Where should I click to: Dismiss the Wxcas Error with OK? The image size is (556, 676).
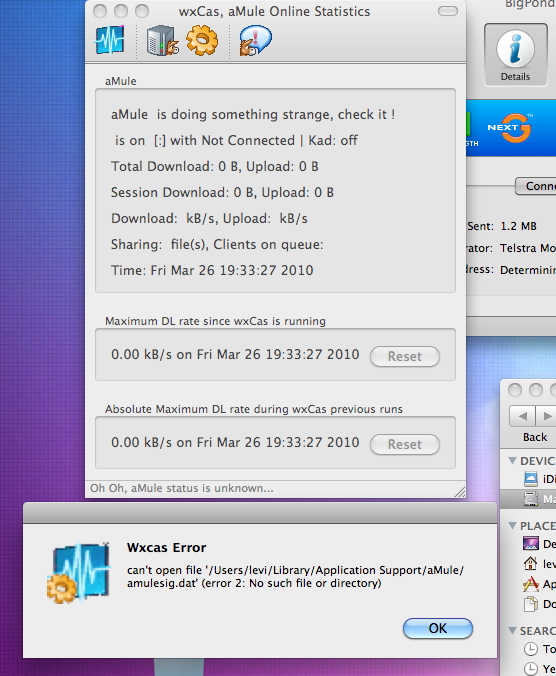click(x=438, y=629)
